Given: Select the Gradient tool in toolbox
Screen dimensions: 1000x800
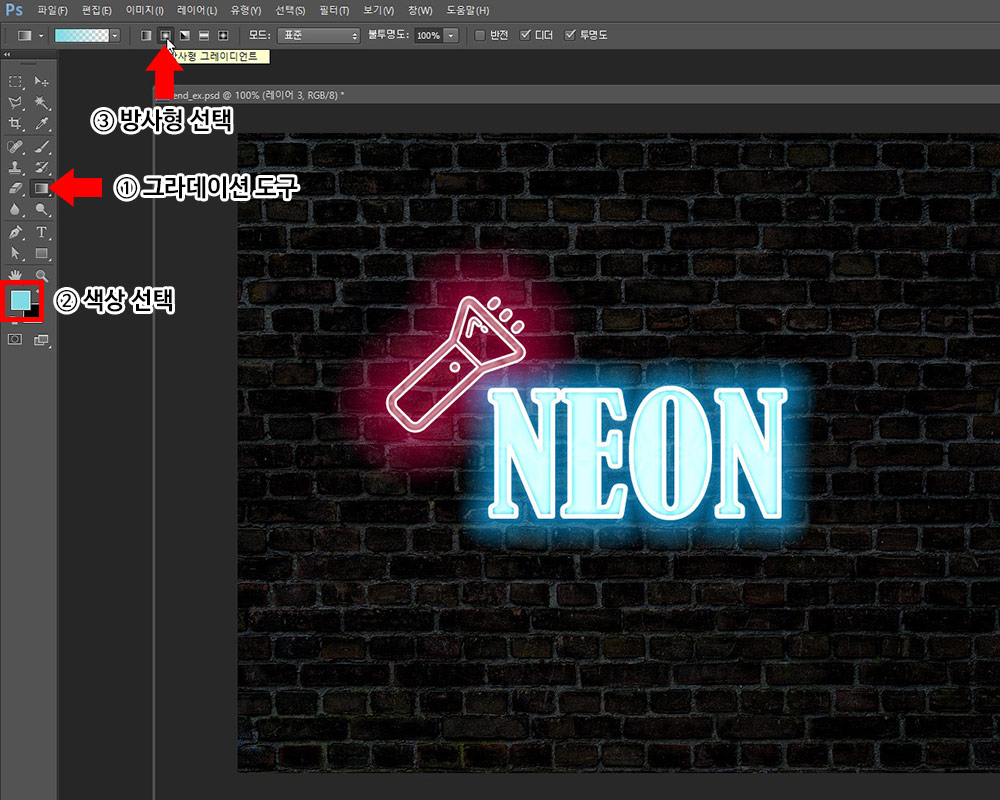Looking at the screenshot, I should [41, 188].
